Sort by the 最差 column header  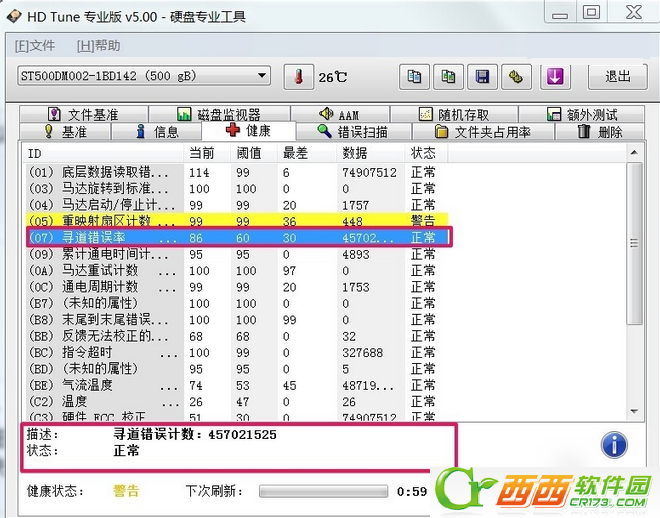(x=307, y=153)
